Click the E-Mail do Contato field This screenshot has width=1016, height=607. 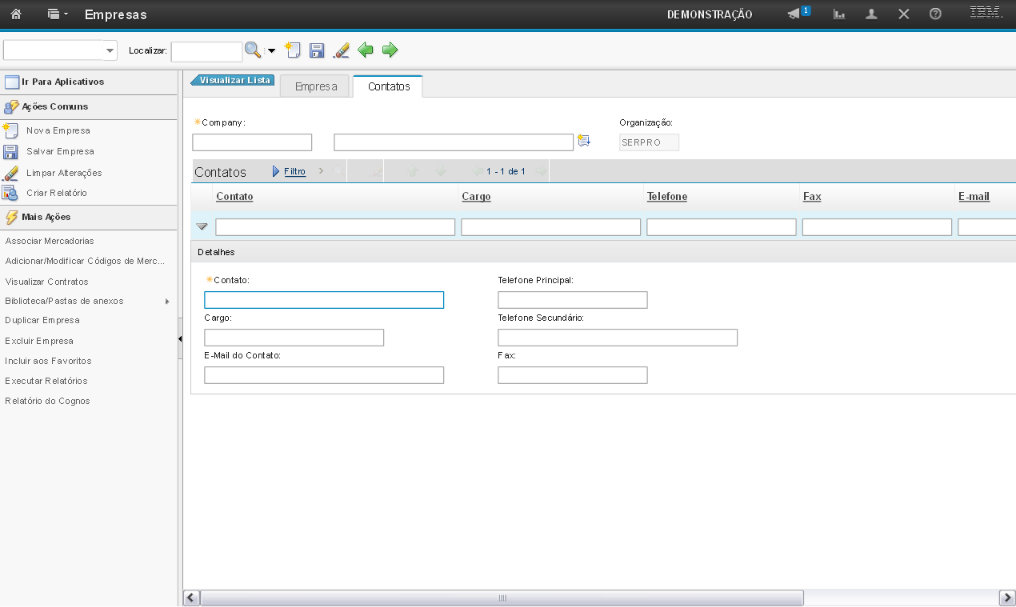pos(323,375)
